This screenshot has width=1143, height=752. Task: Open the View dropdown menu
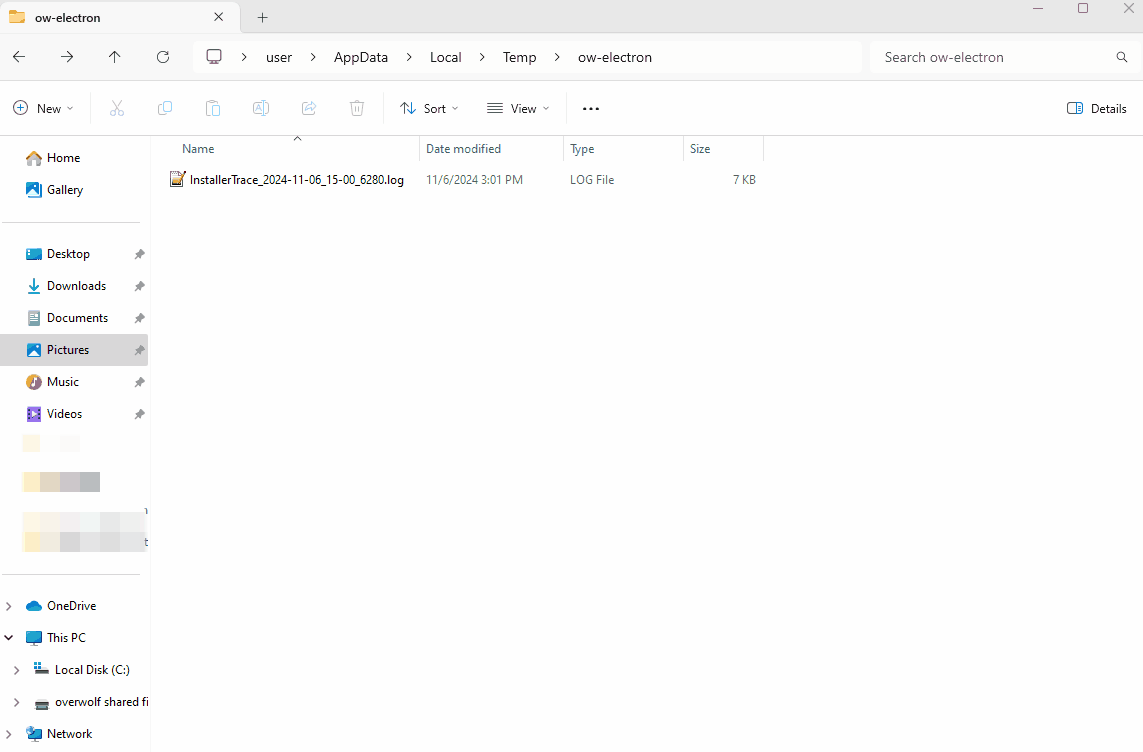[518, 109]
